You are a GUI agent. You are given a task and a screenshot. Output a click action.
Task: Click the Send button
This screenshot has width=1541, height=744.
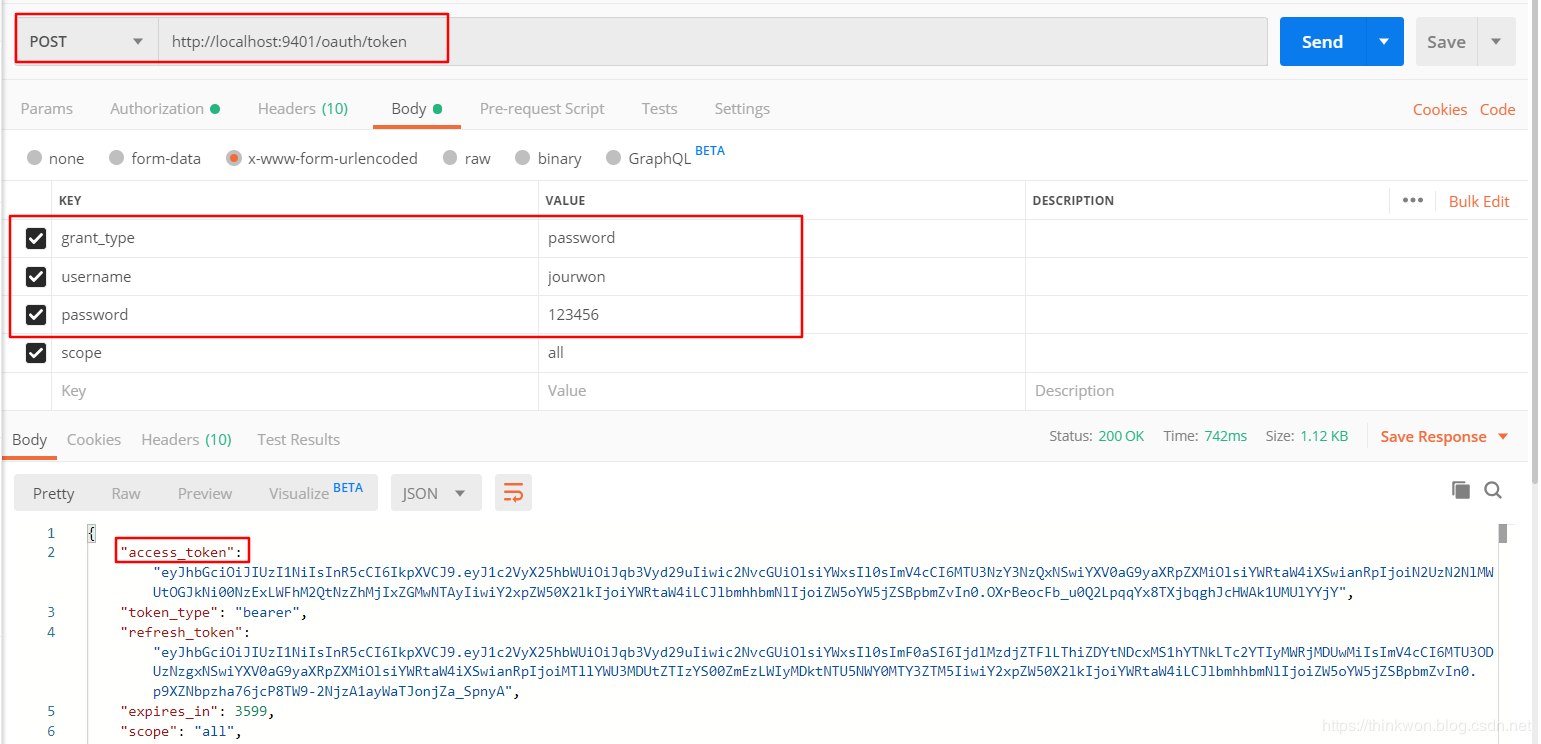point(1322,41)
